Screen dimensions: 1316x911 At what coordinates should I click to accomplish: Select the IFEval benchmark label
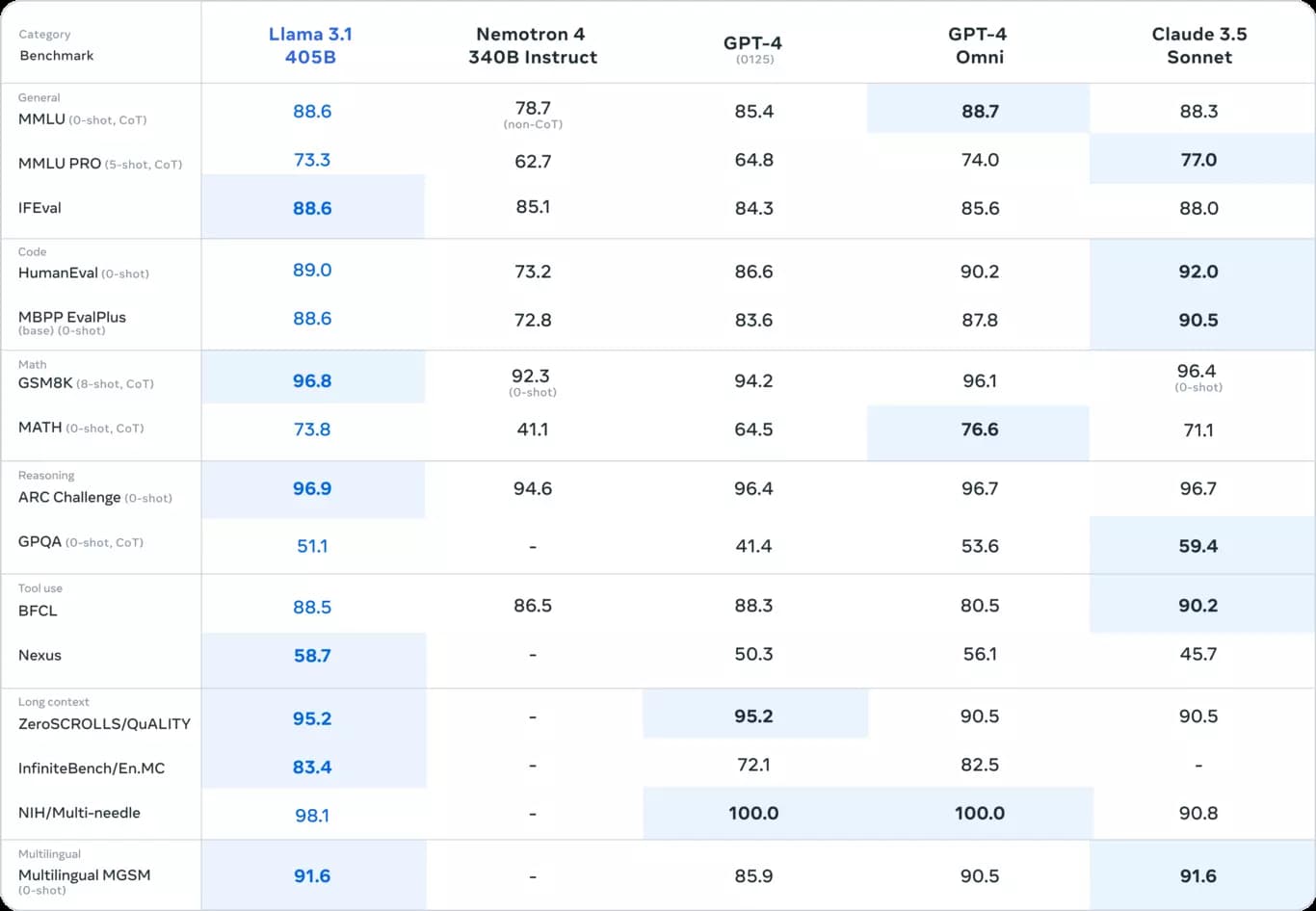point(39,208)
